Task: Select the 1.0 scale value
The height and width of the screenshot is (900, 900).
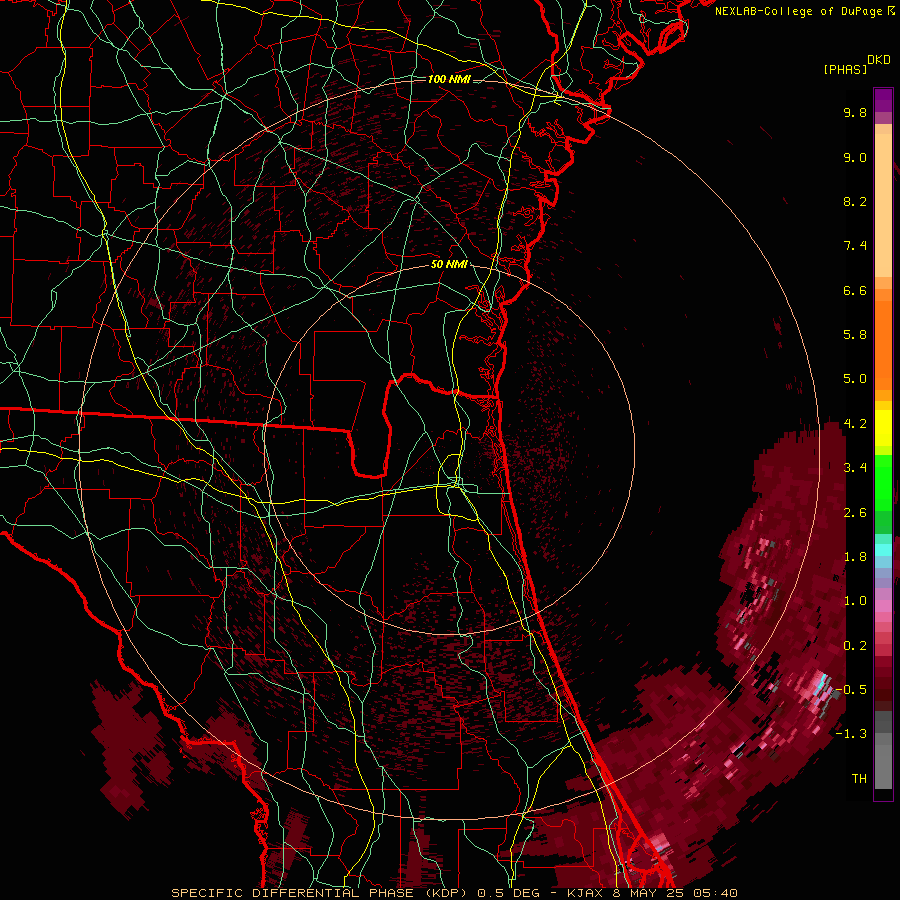Action: pyautogui.click(x=855, y=601)
